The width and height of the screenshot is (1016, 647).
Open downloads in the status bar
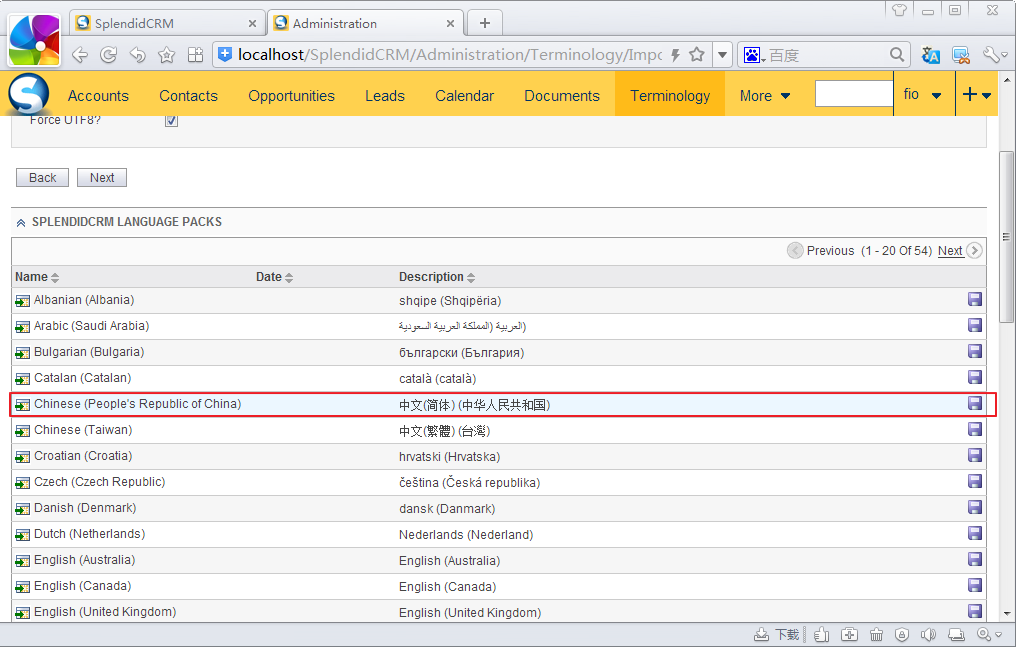pyautogui.click(x=777, y=635)
